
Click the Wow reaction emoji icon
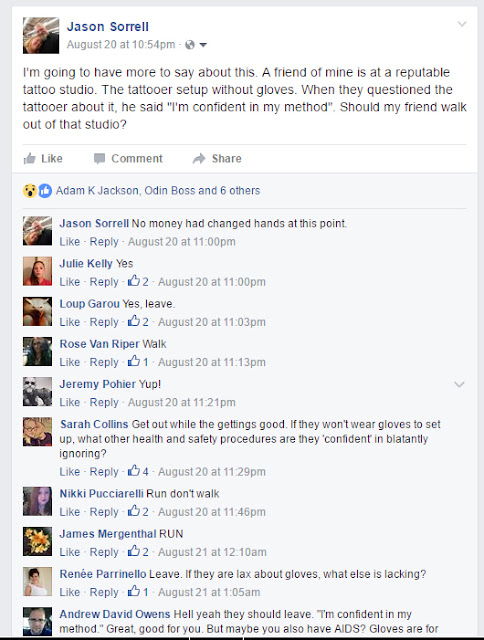point(30,191)
